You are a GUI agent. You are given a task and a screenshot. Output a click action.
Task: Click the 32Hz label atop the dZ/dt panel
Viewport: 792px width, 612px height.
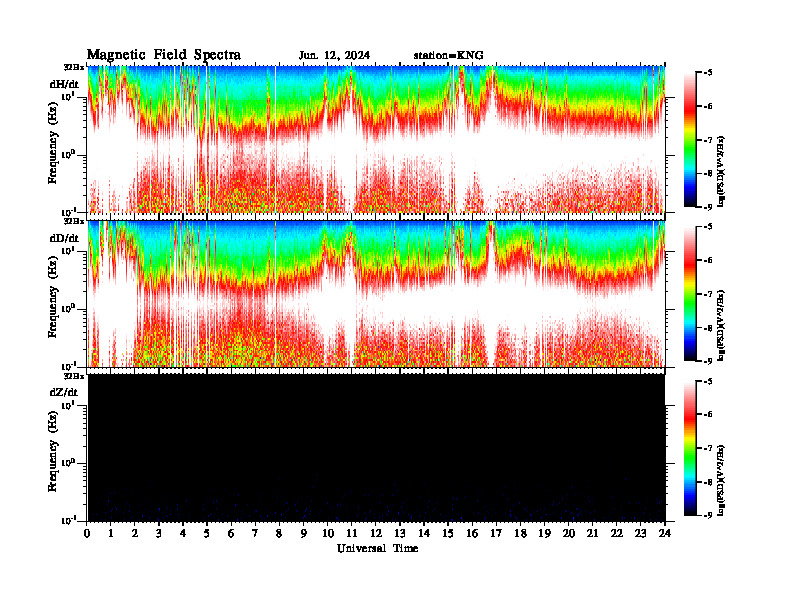point(74,376)
